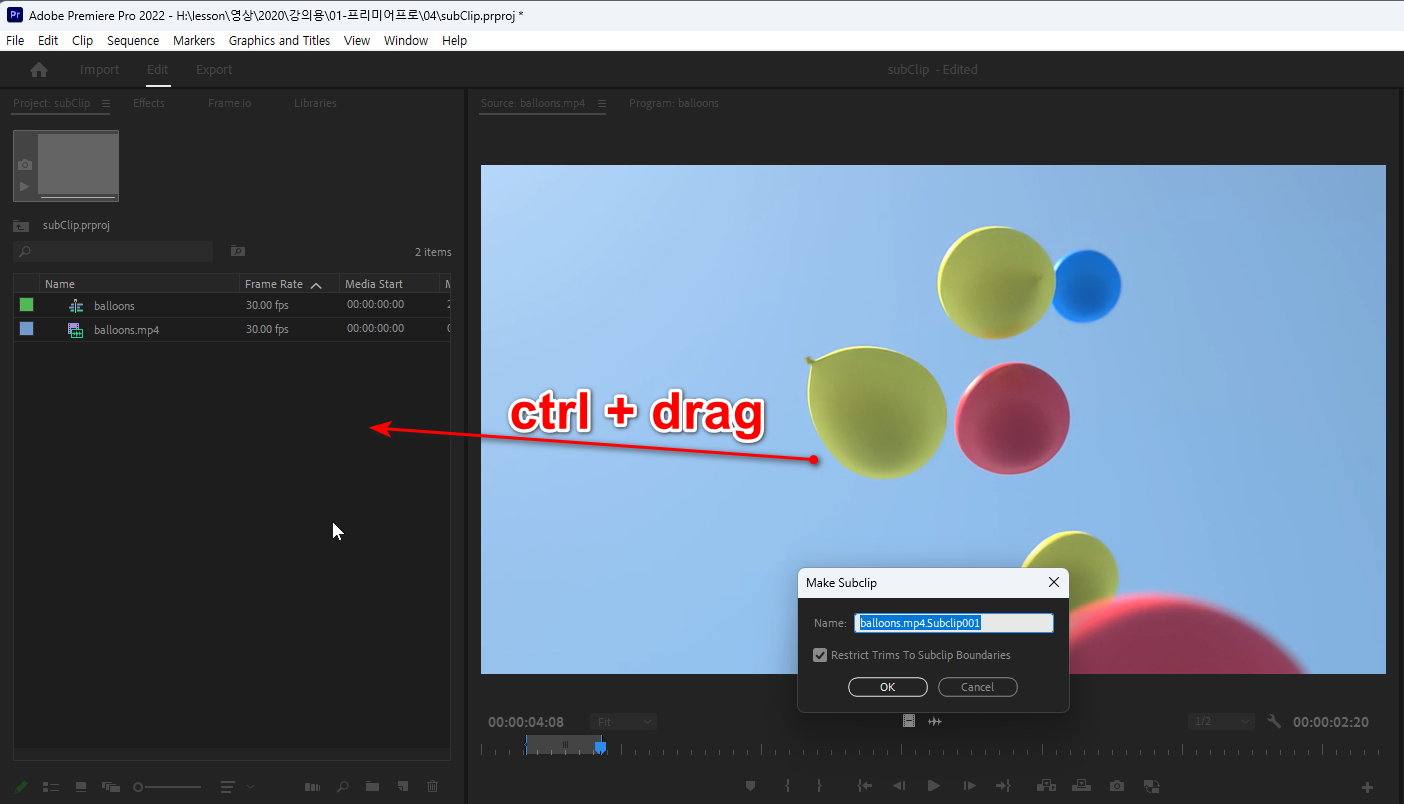
Task: Switch Project panel to icon view
Action: [81, 787]
